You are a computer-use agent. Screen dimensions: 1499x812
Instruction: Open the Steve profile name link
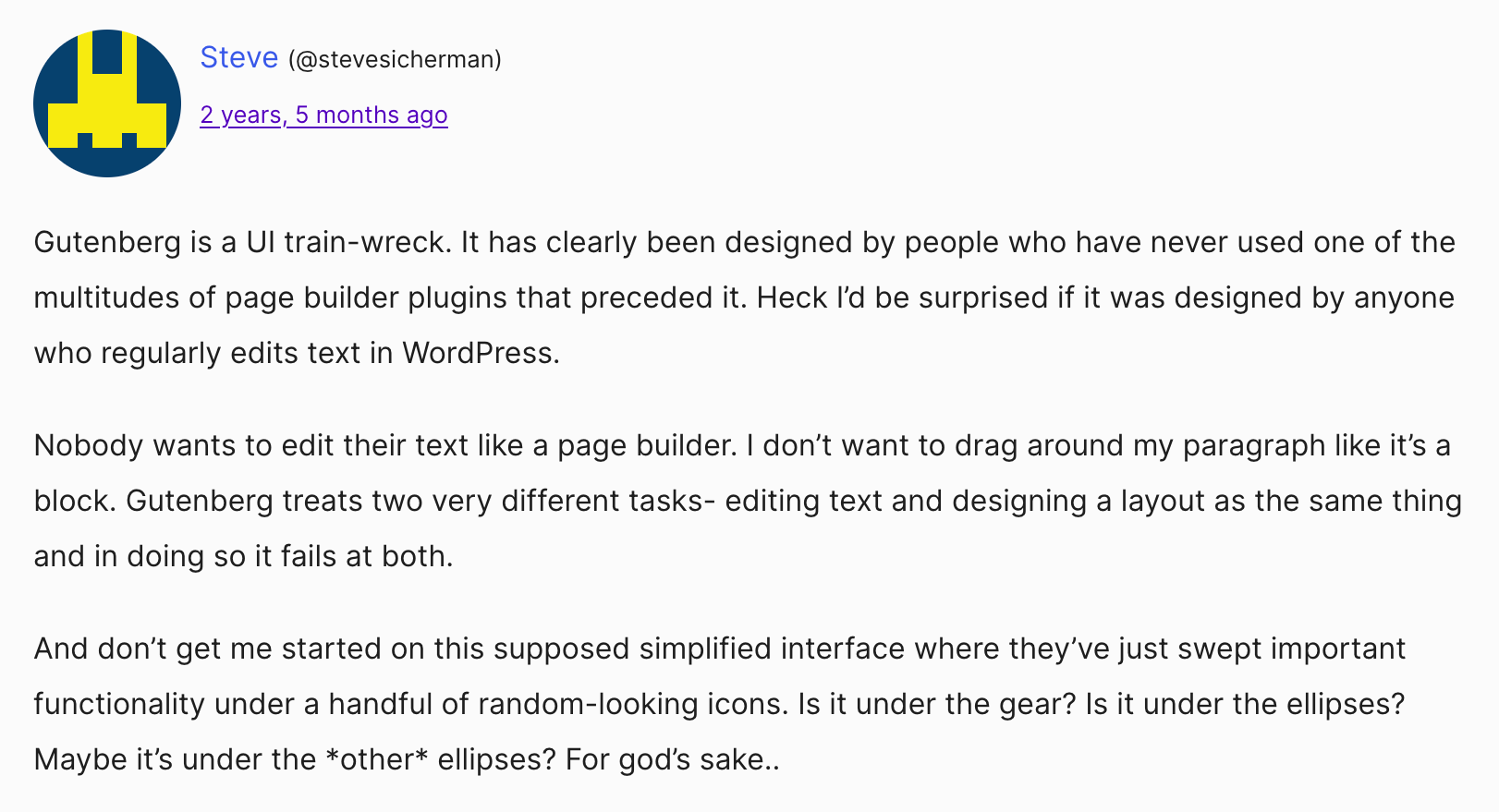coord(238,57)
